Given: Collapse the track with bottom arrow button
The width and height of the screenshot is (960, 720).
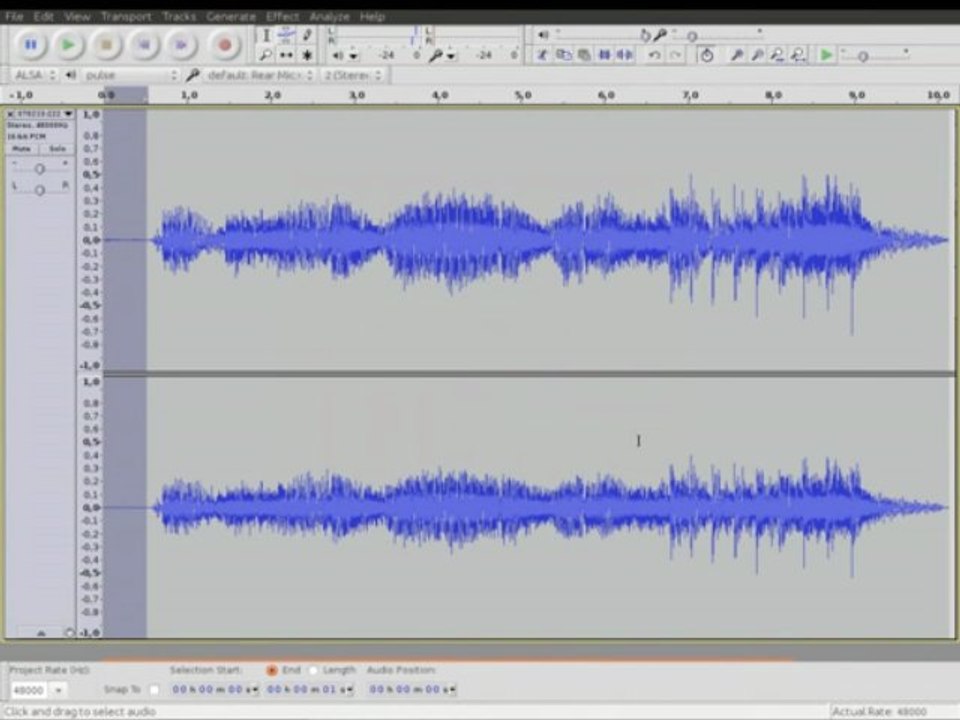Looking at the screenshot, I should point(40,633).
